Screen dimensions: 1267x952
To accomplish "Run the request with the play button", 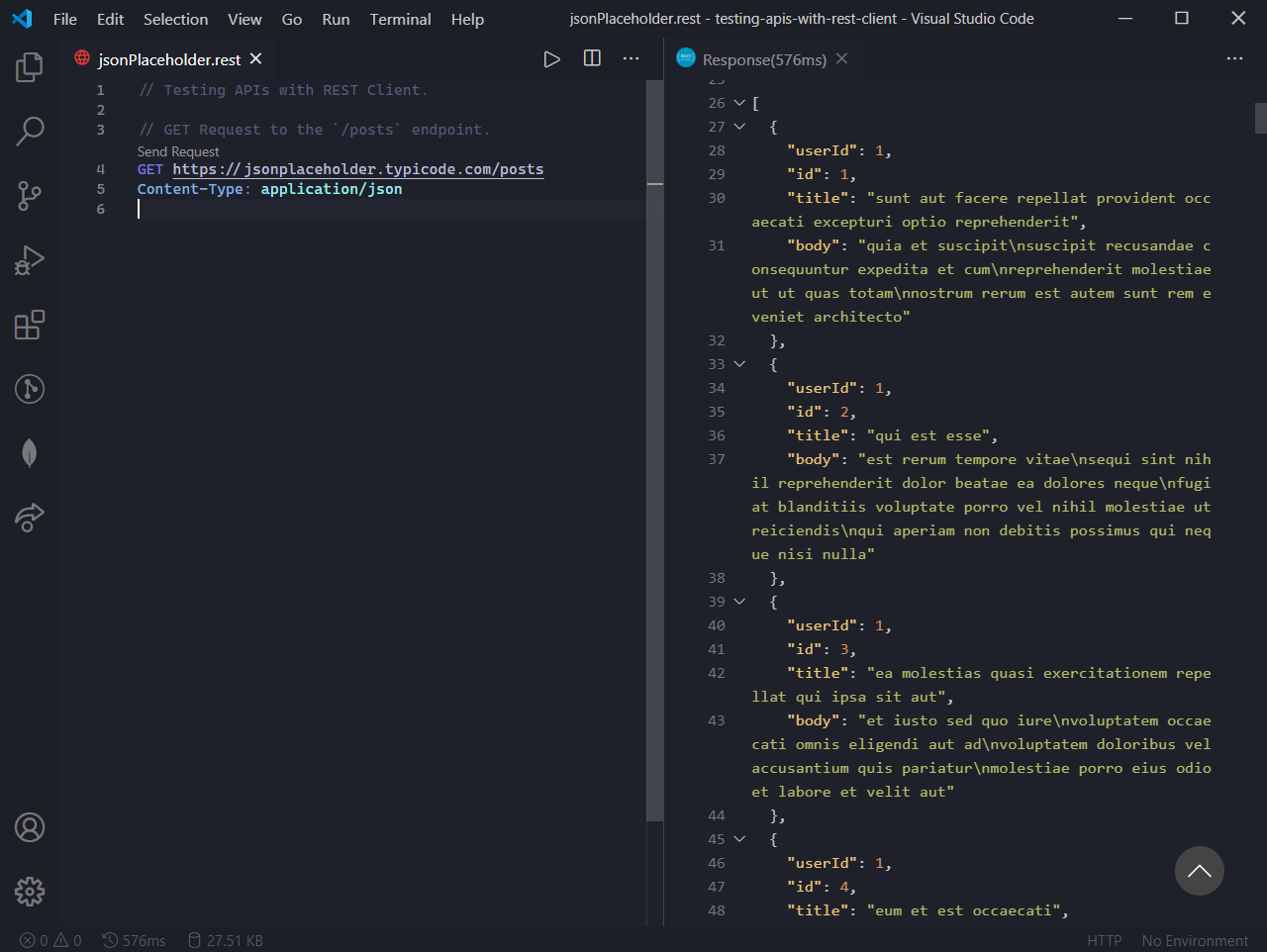I will pos(551,58).
